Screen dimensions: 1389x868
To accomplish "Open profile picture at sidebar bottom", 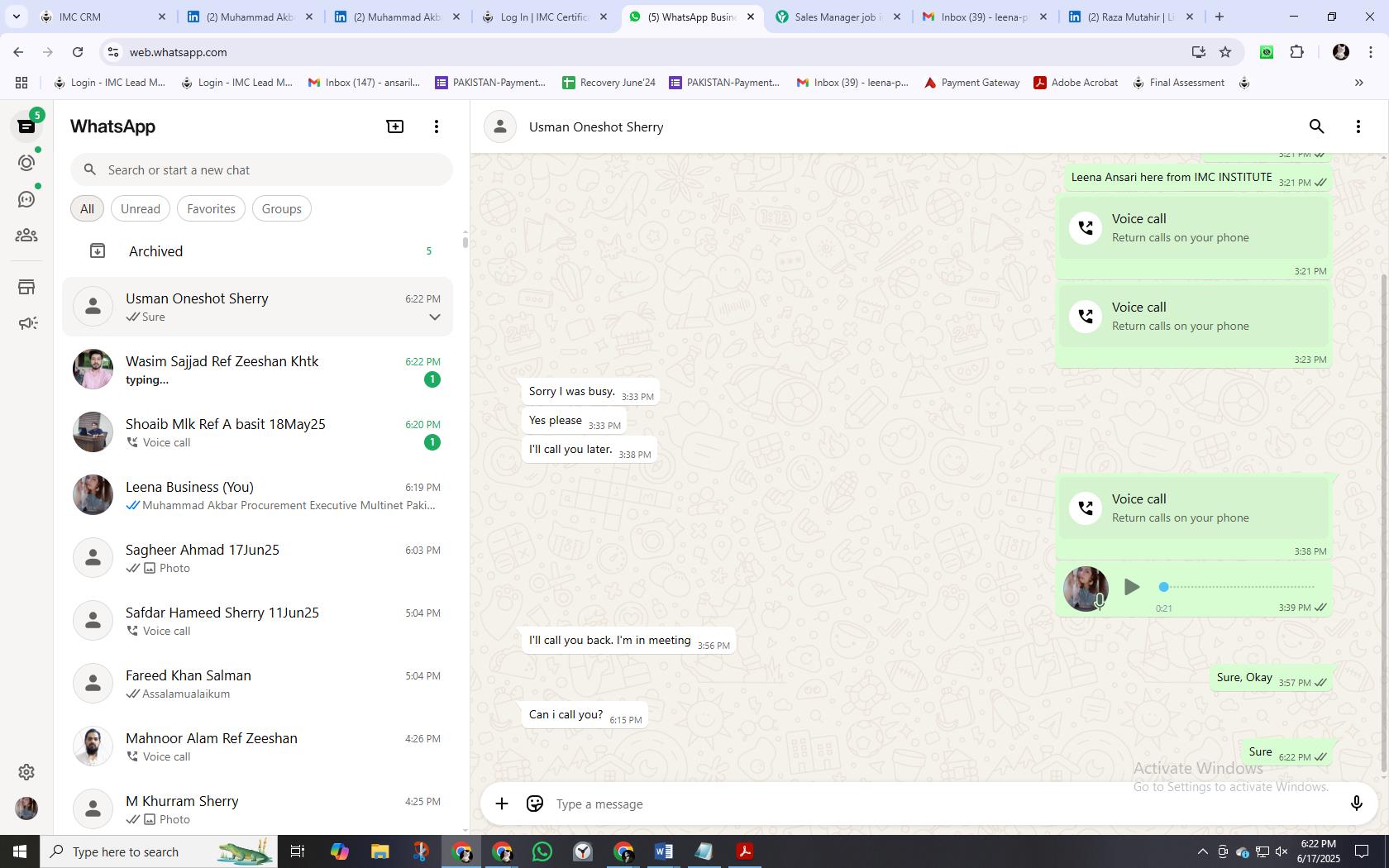I will click(x=26, y=808).
